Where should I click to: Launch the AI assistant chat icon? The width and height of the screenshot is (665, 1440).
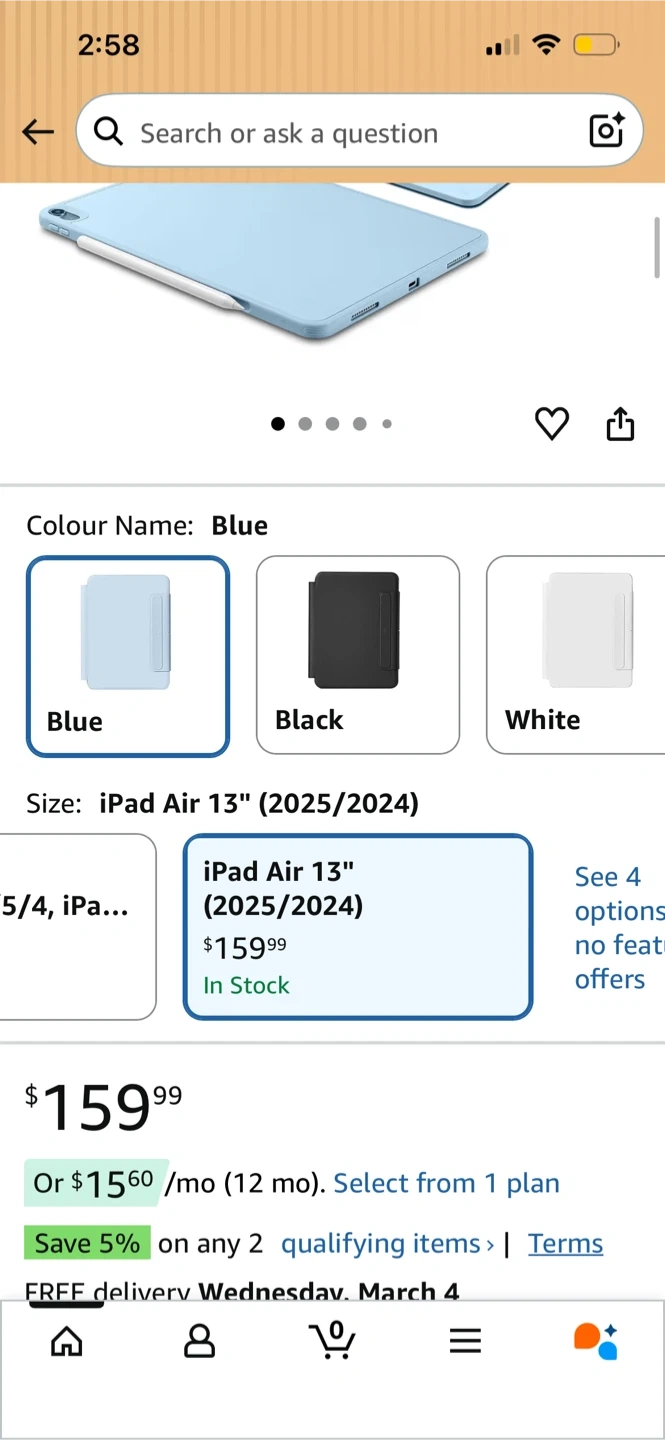(x=596, y=1341)
